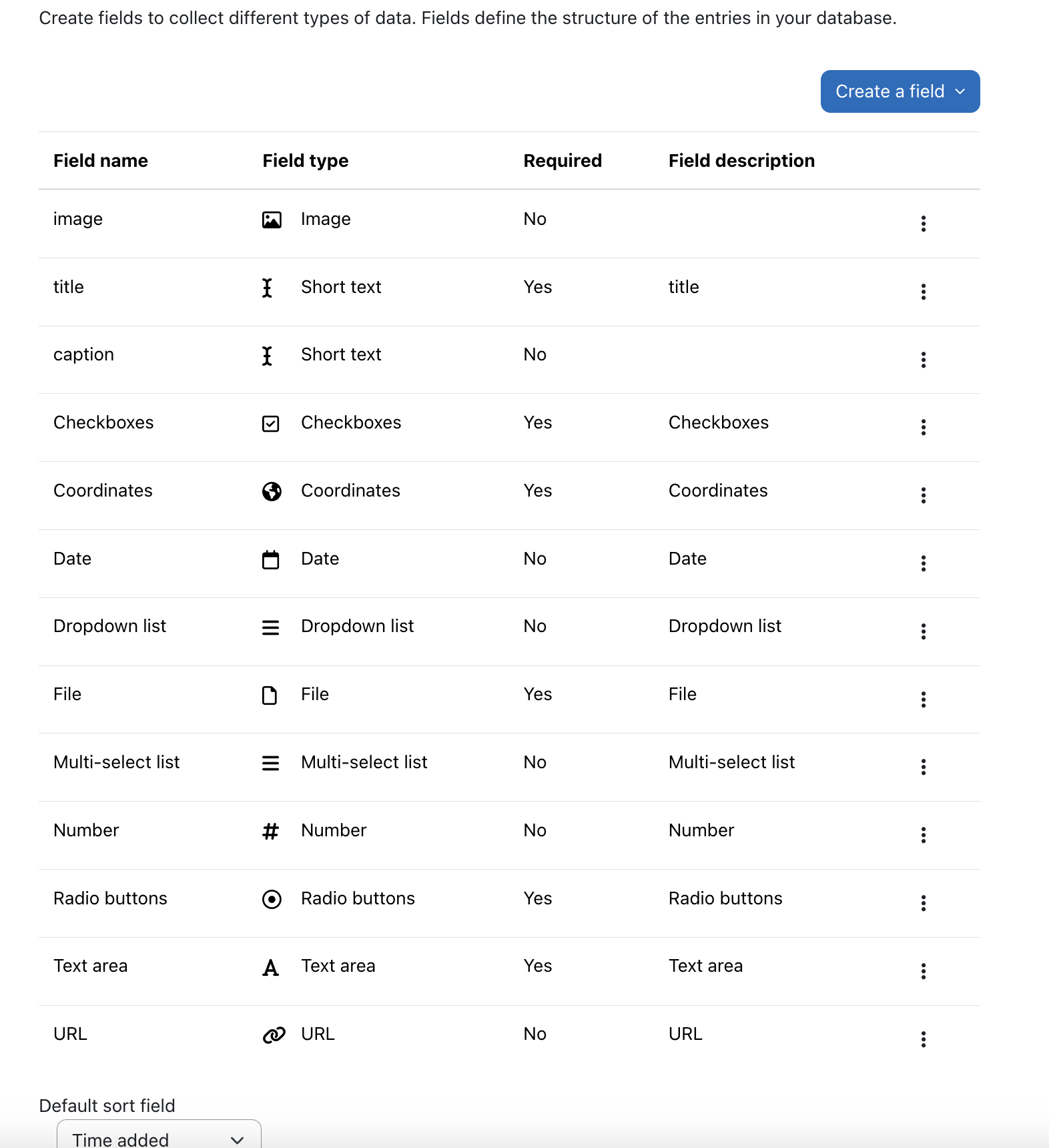Click the Checkboxes field type icon
The height and width of the screenshot is (1148, 1049).
271,424
